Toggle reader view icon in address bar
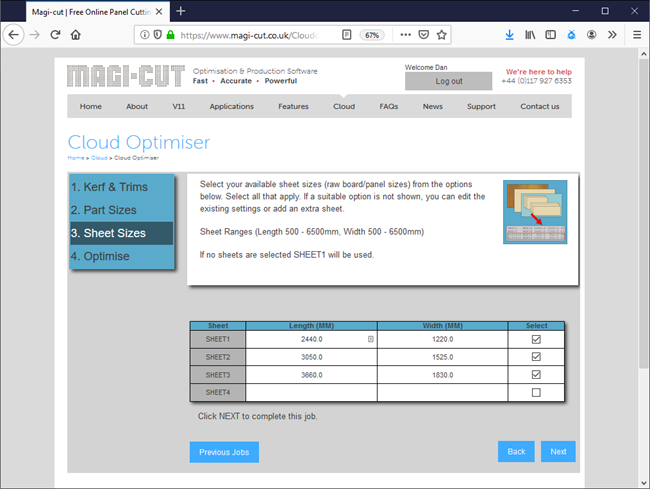This screenshot has width=650, height=489. [x=346, y=34]
